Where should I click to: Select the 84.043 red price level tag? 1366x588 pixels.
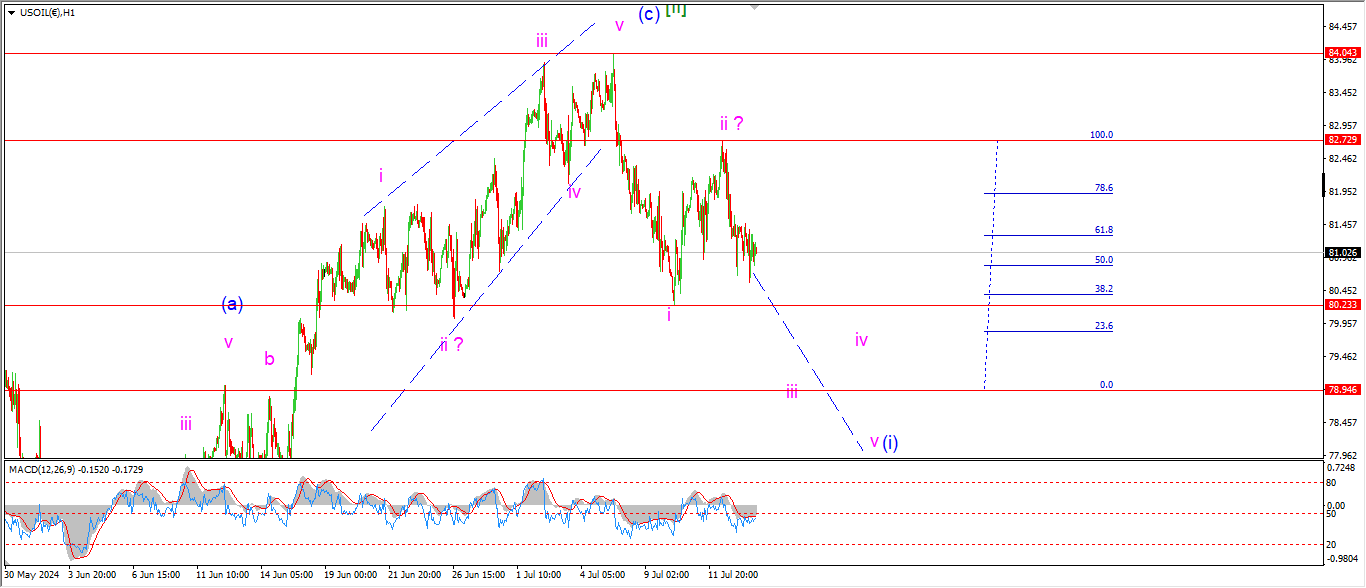(1341, 52)
